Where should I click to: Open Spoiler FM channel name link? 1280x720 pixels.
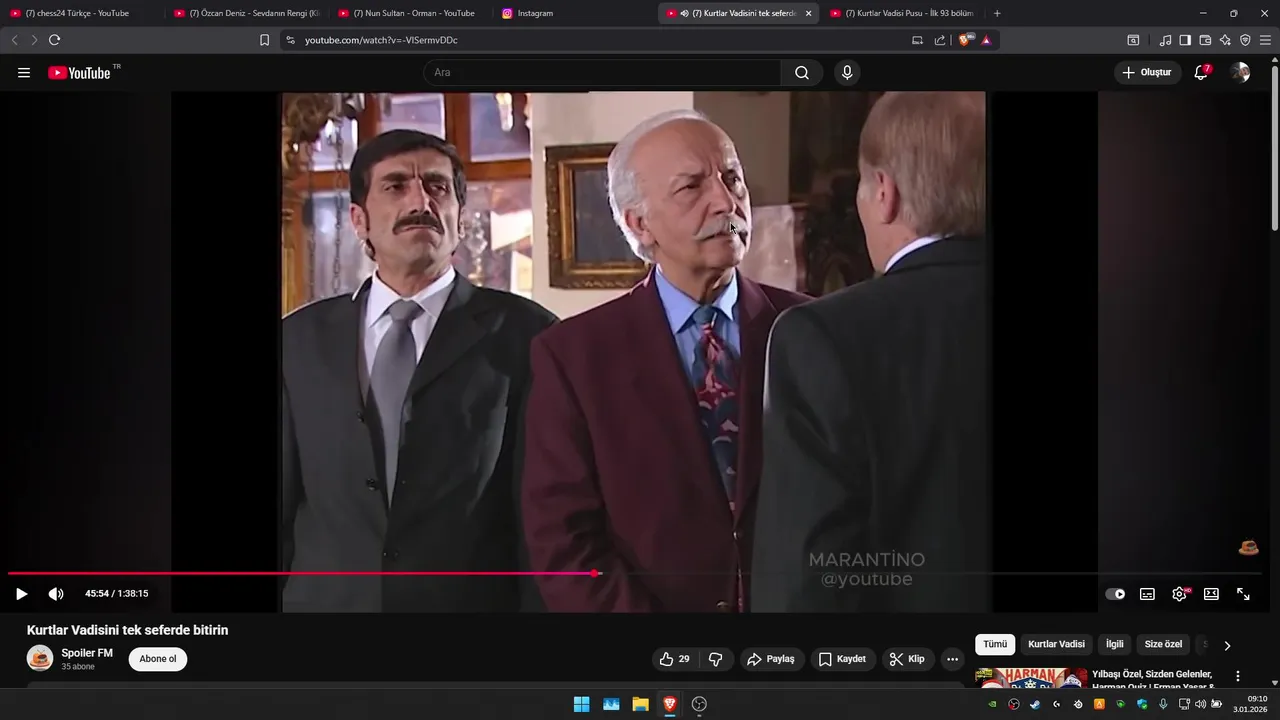click(87, 653)
